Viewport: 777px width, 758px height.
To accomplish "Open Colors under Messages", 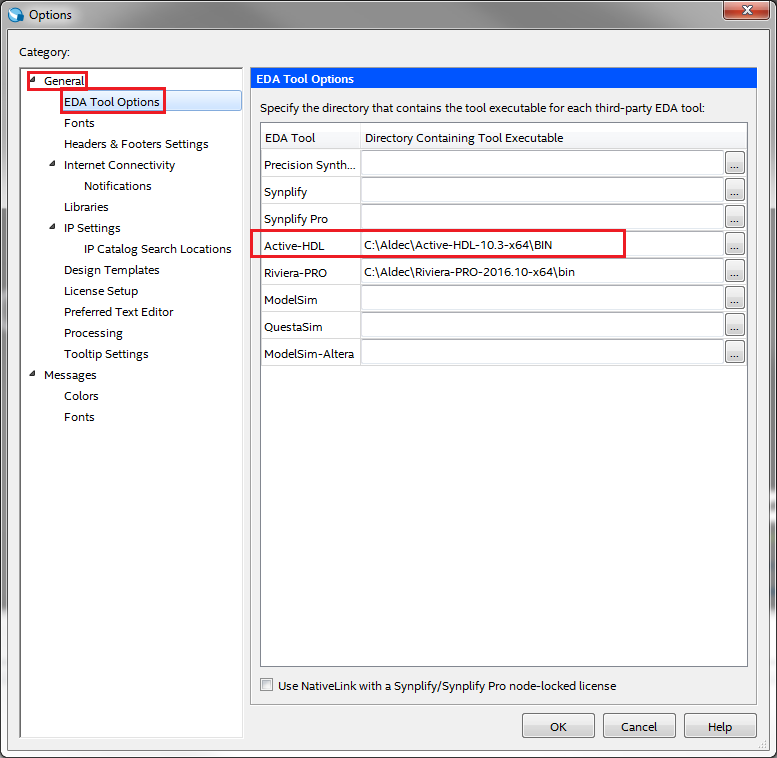I will 81,396.
